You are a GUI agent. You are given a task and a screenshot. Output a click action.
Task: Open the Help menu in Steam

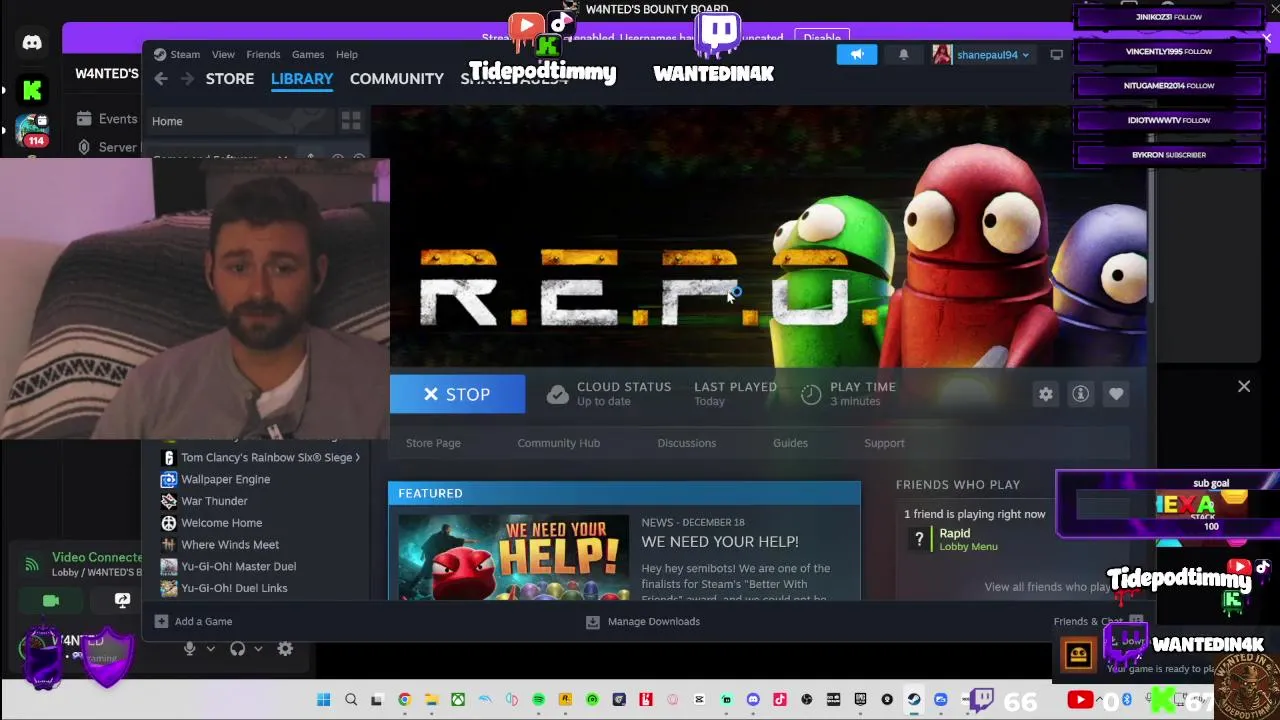click(347, 55)
